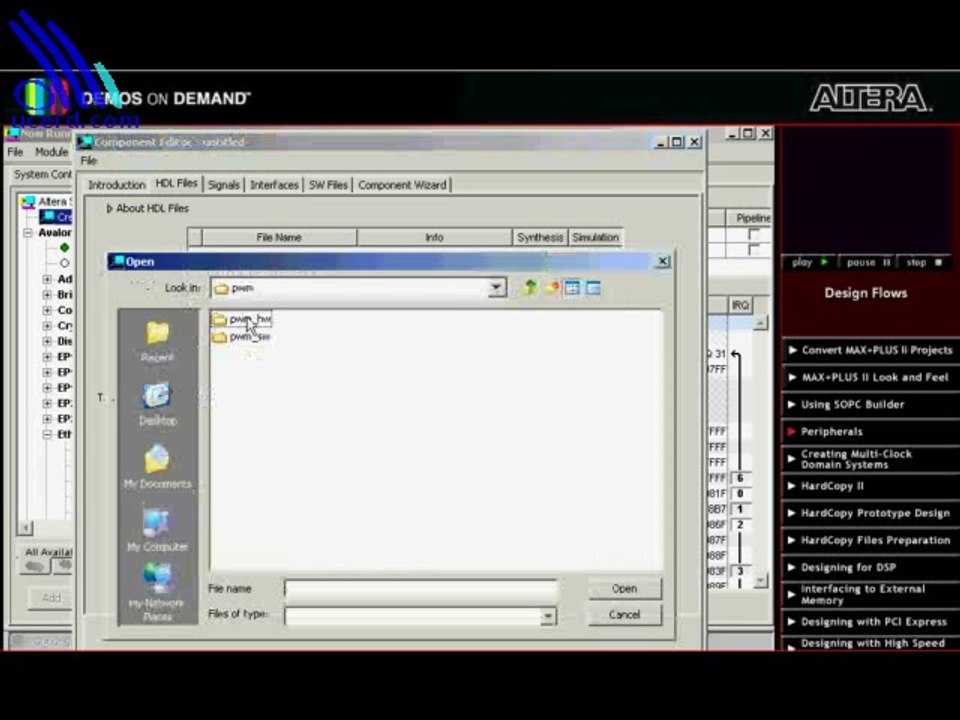
Task: Go to Desktop in Open dialog sidebar
Action: [157, 403]
